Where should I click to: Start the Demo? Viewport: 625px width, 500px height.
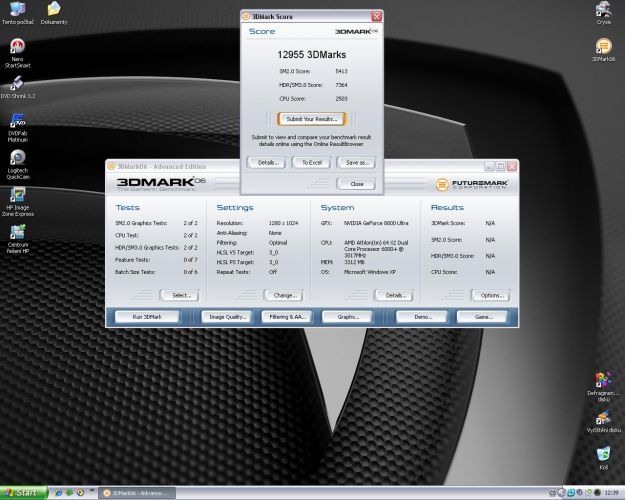click(x=422, y=317)
